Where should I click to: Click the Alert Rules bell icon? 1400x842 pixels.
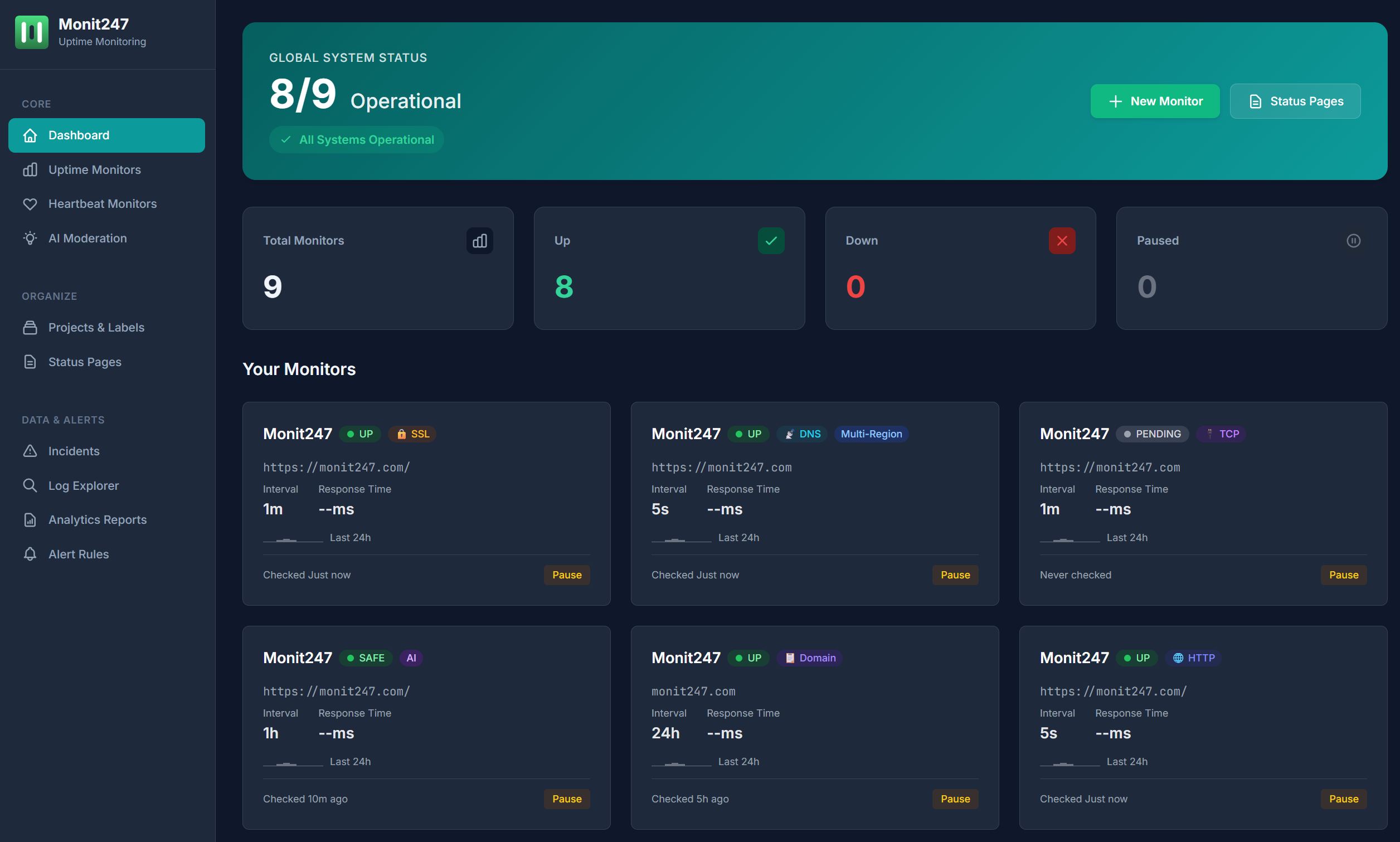coord(30,554)
